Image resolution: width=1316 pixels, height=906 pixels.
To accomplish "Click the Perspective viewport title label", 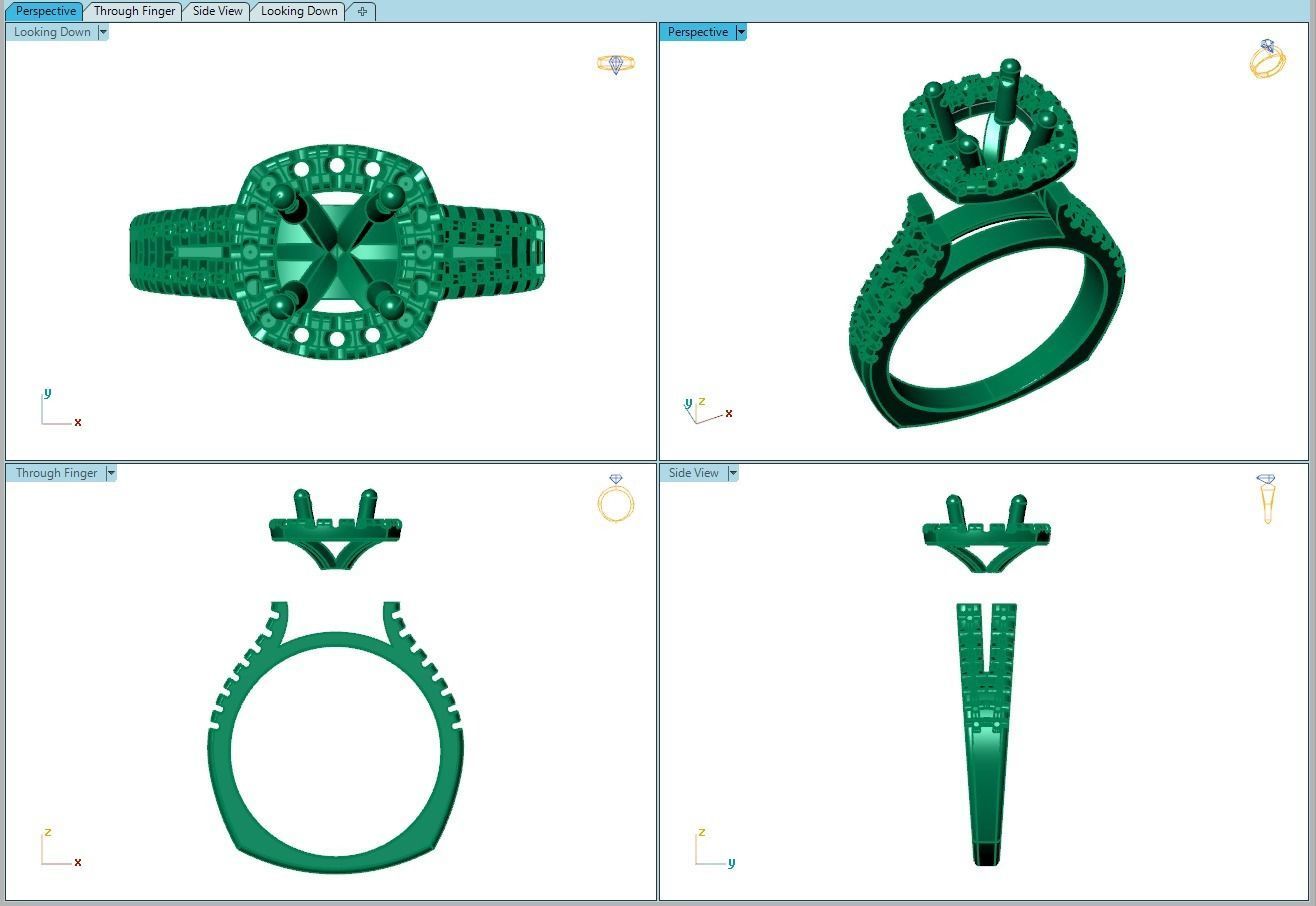I will click(697, 32).
